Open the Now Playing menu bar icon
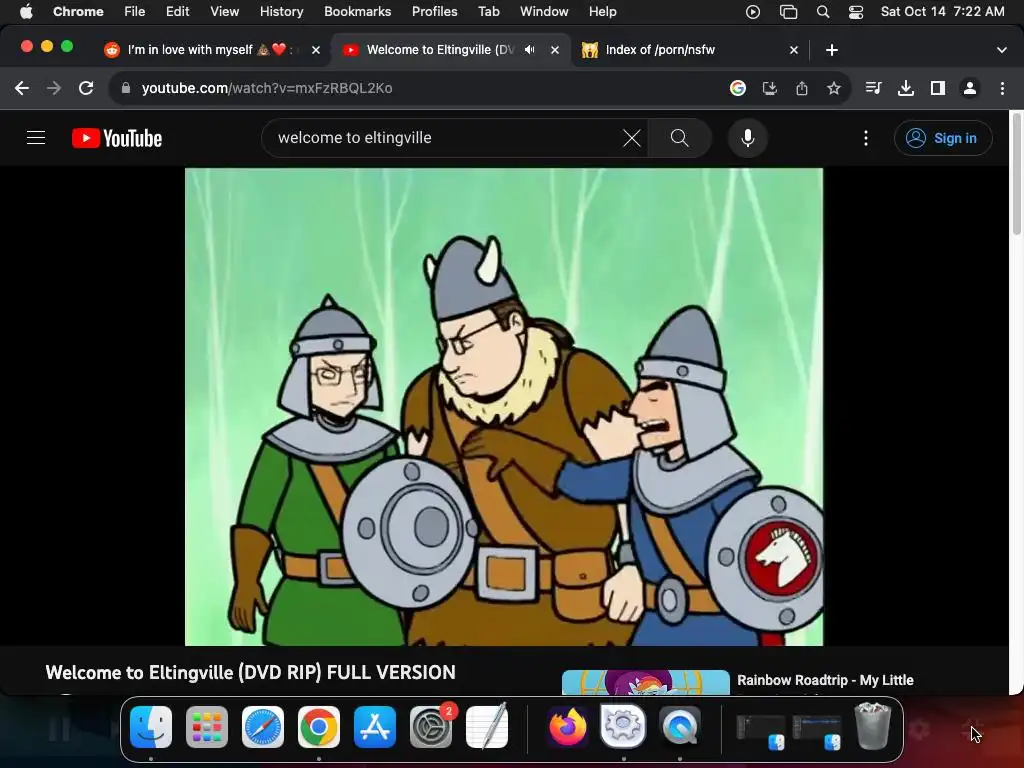 753,12
